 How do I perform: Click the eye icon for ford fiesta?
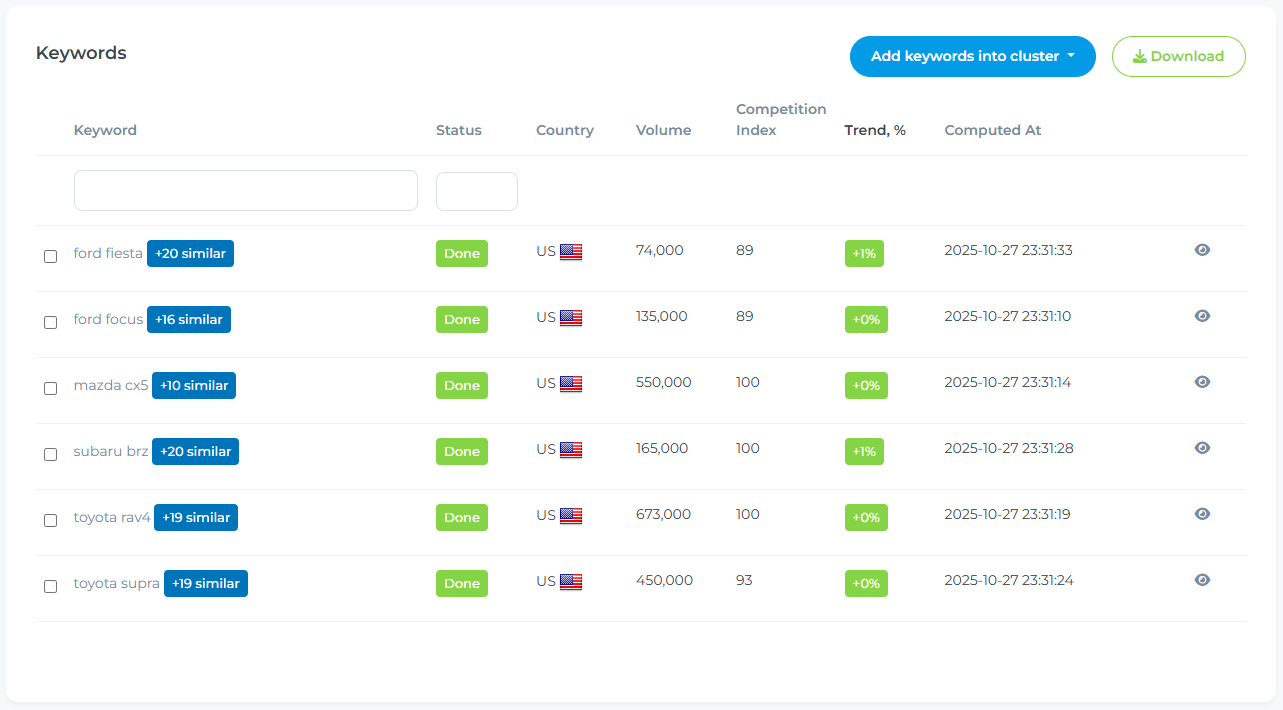pos(1202,250)
